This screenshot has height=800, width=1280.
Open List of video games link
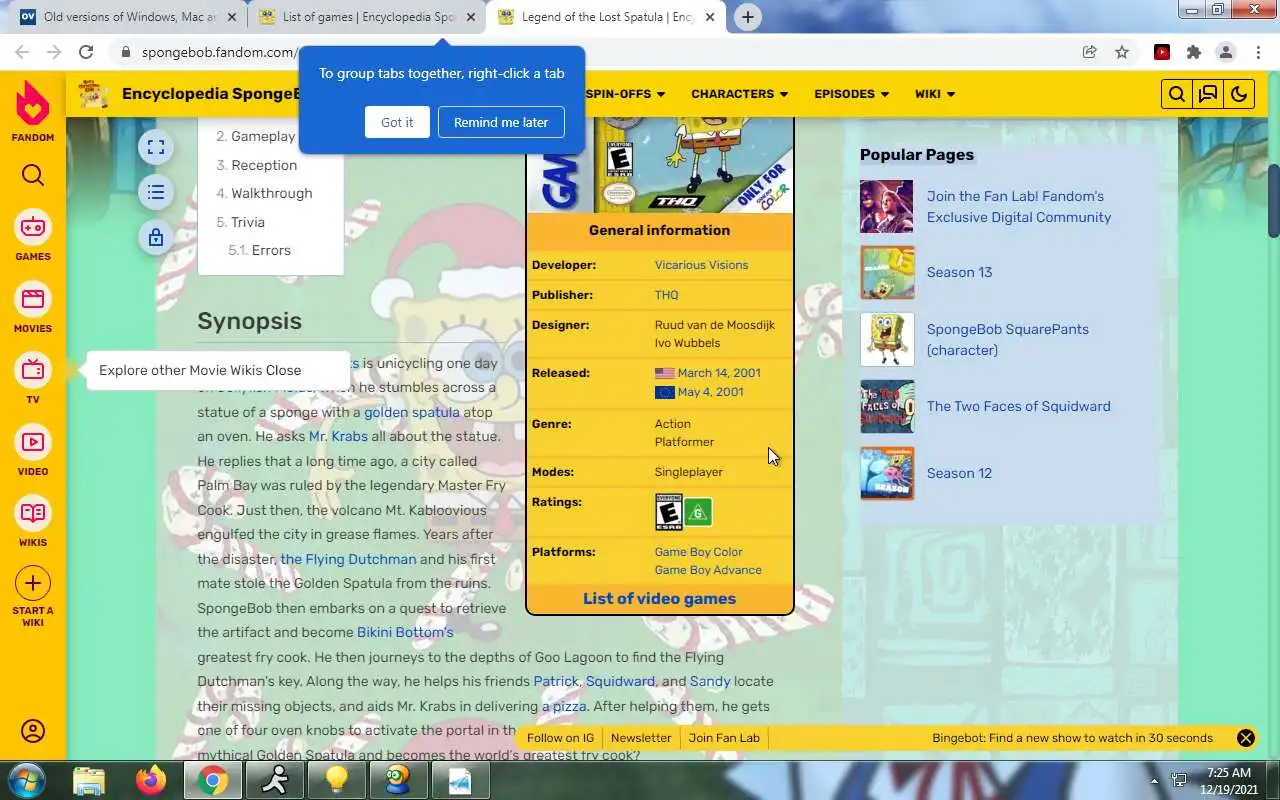[659, 598]
